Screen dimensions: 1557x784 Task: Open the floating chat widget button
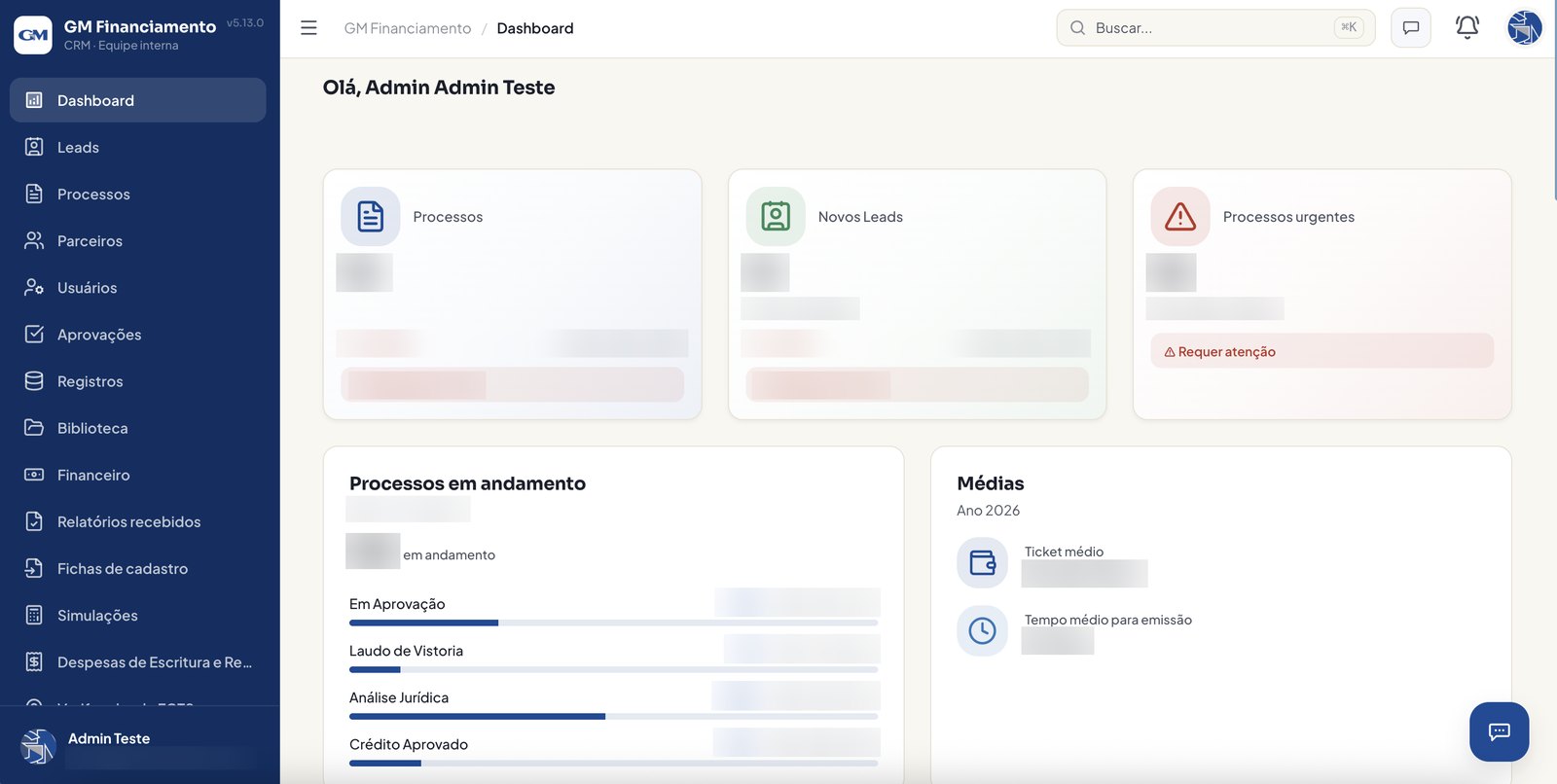1499,731
